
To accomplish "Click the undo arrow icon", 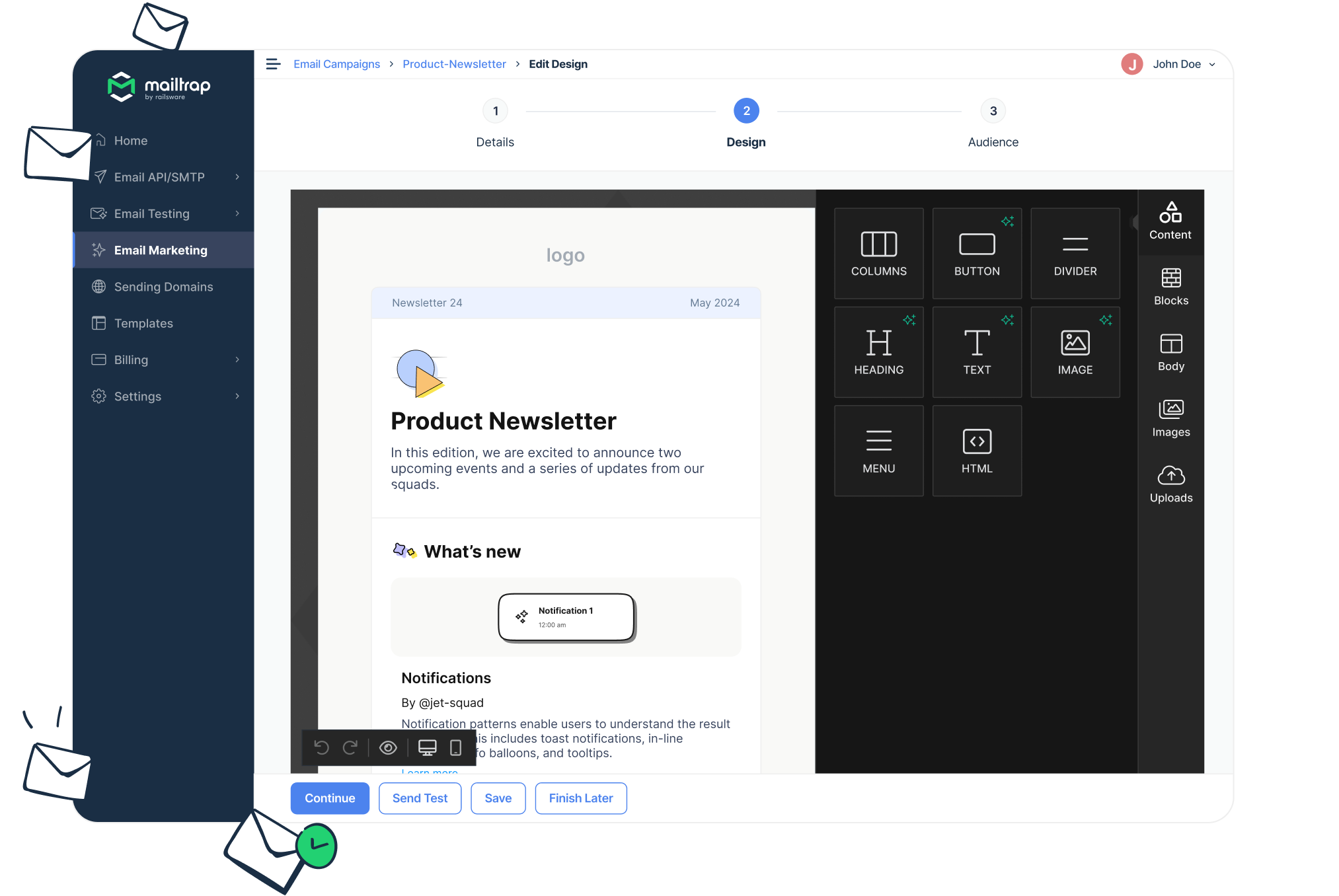I will [x=322, y=747].
